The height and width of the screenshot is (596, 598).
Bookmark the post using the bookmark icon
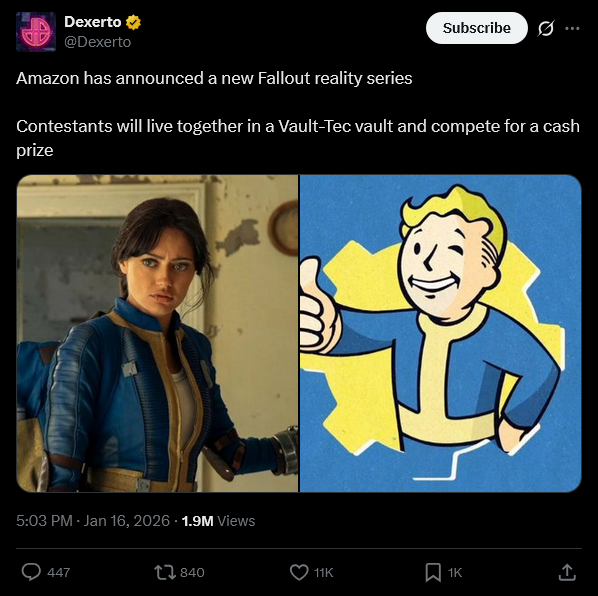[x=433, y=572]
